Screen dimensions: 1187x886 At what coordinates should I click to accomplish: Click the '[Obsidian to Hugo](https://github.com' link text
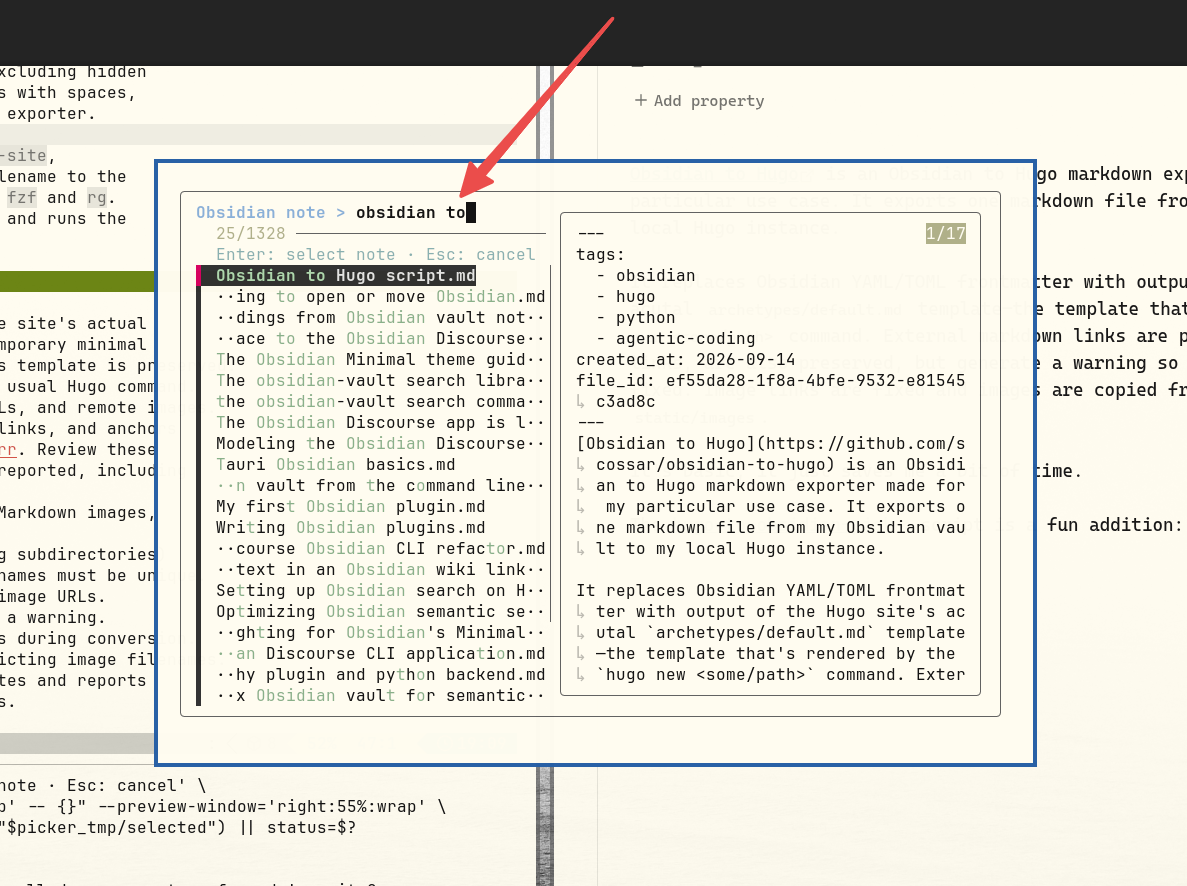click(x=771, y=444)
